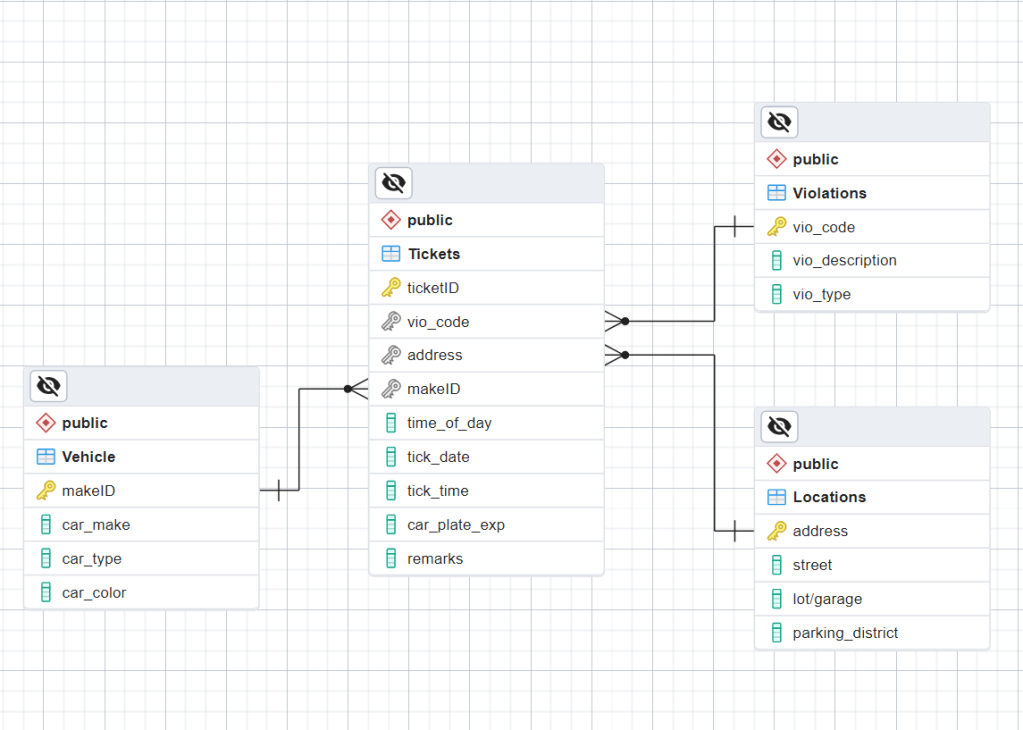Click the remarks column in Tickets
The width and height of the screenshot is (1023, 730).
pyautogui.click(x=435, y=559)
